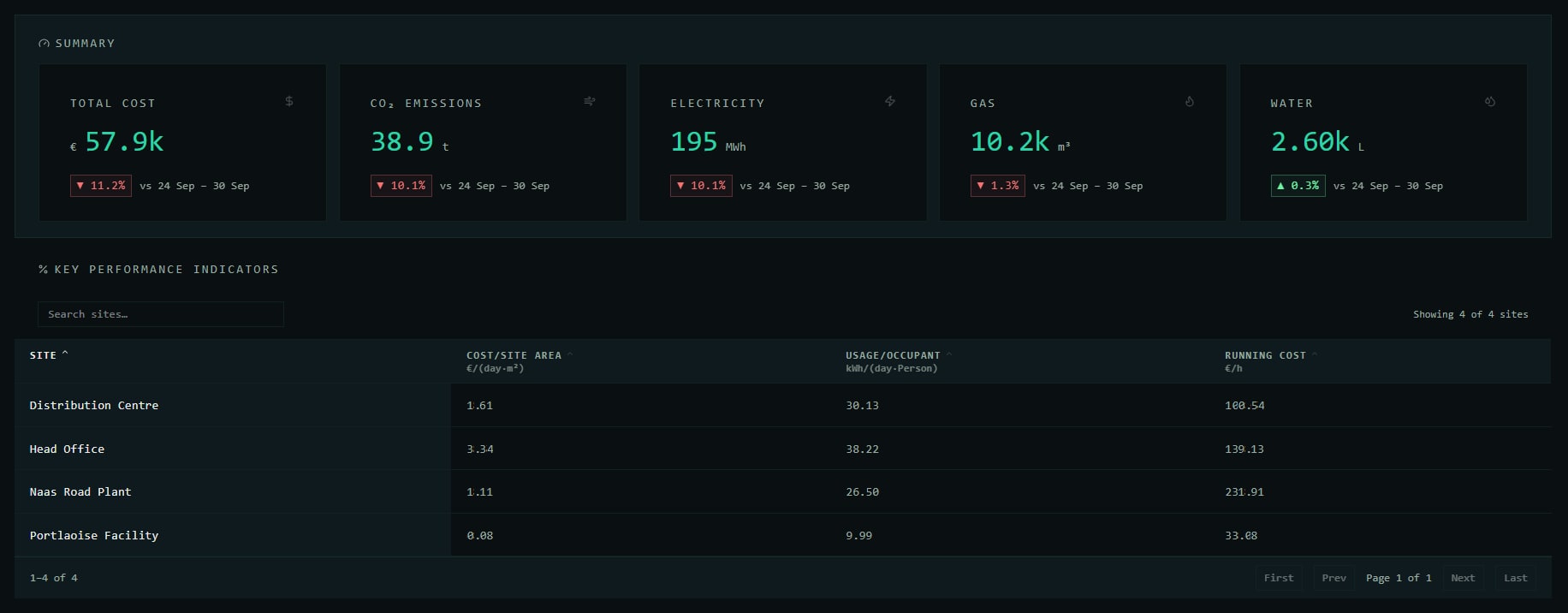
Task: Click Gas change badge 1.3%
Action: pyautogui.click(x=998, y=186)
